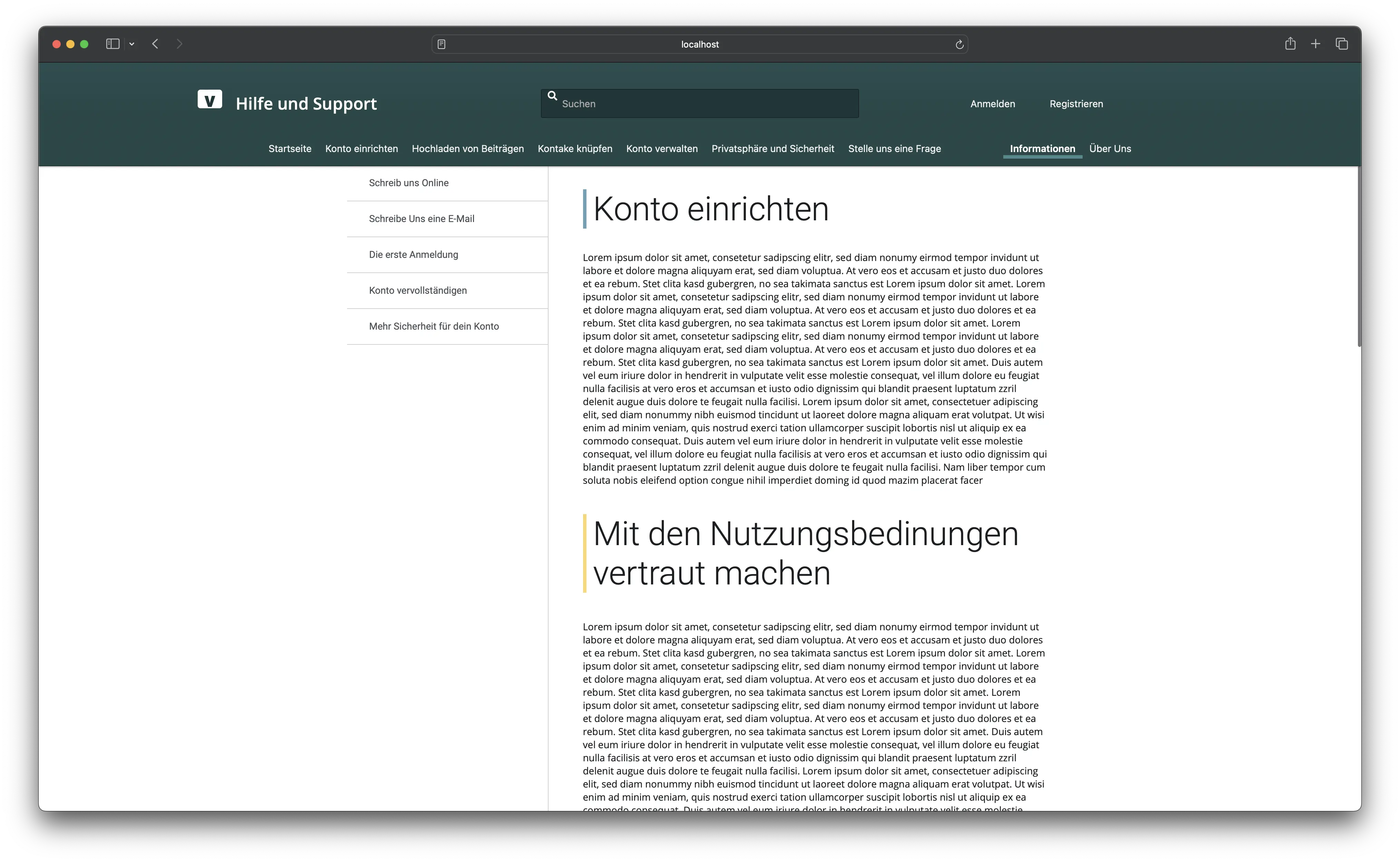
Task: Click the Anmelden link
Action: pos(992,104)
